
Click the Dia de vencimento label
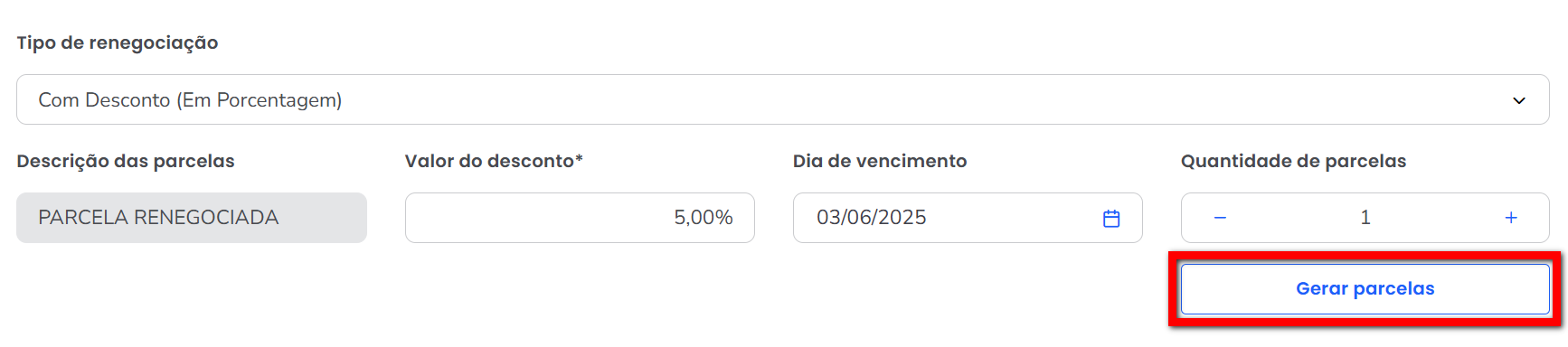880,162
